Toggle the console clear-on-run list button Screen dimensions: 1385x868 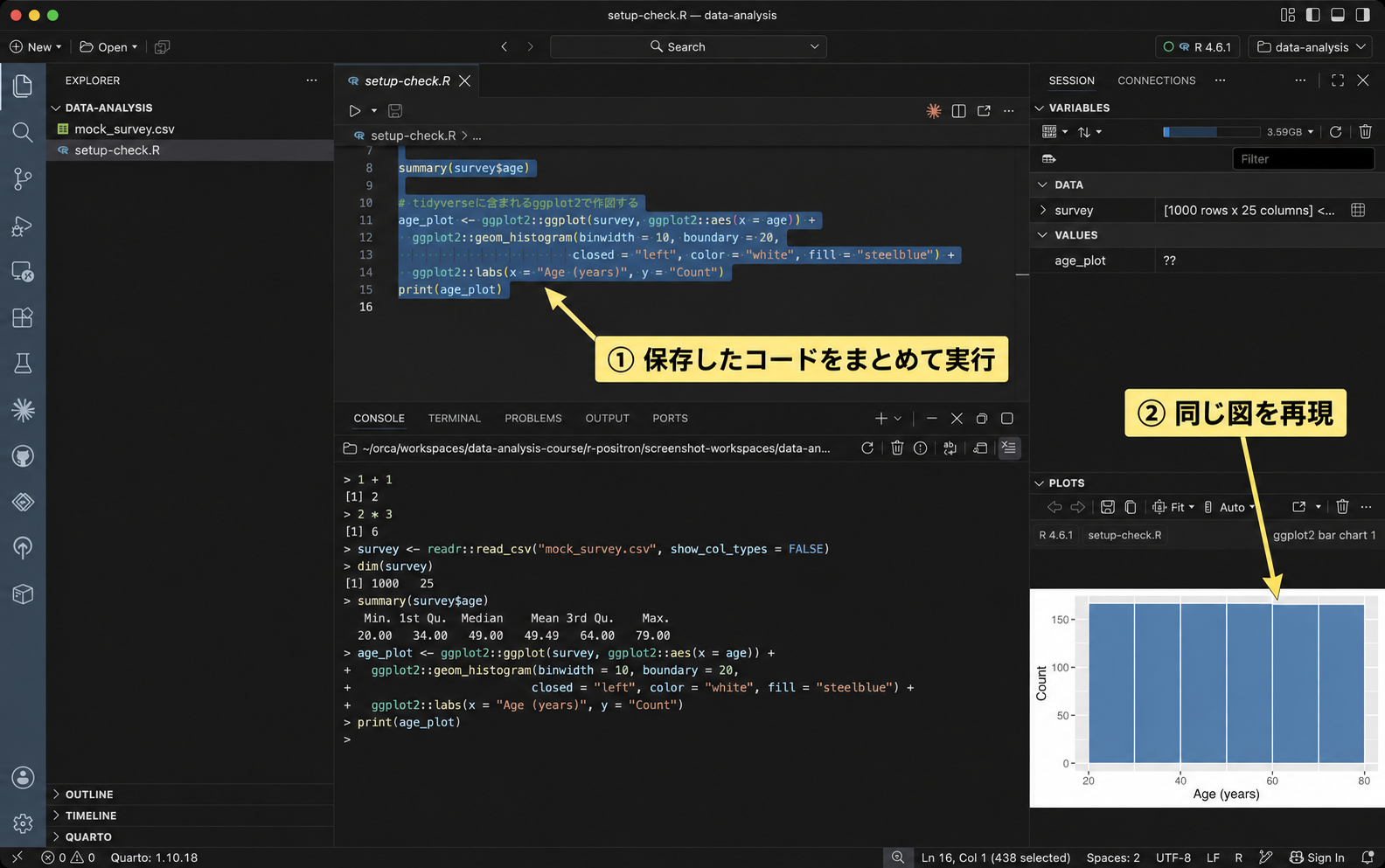tap(1009, 448)
